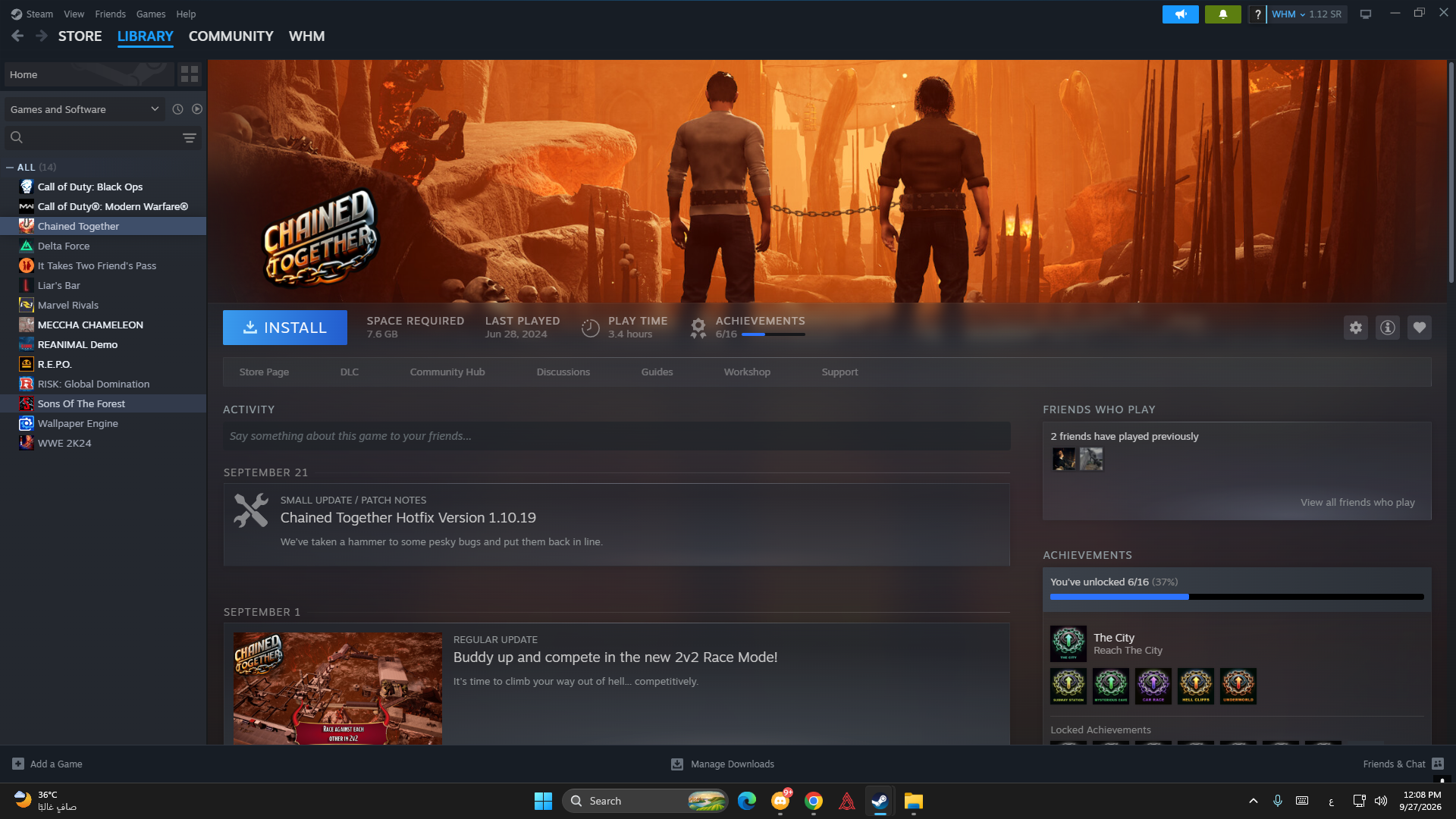This screenshot has width=1456, height=819.
Task: Open the View menu
Action: click(x=74, y=14)
